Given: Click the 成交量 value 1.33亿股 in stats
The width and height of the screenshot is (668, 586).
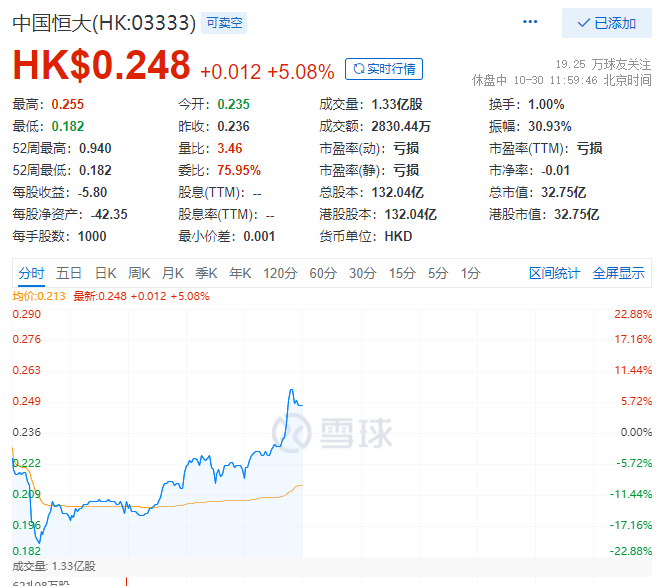Looking at the screenshot, I should (x=397, y=104).
